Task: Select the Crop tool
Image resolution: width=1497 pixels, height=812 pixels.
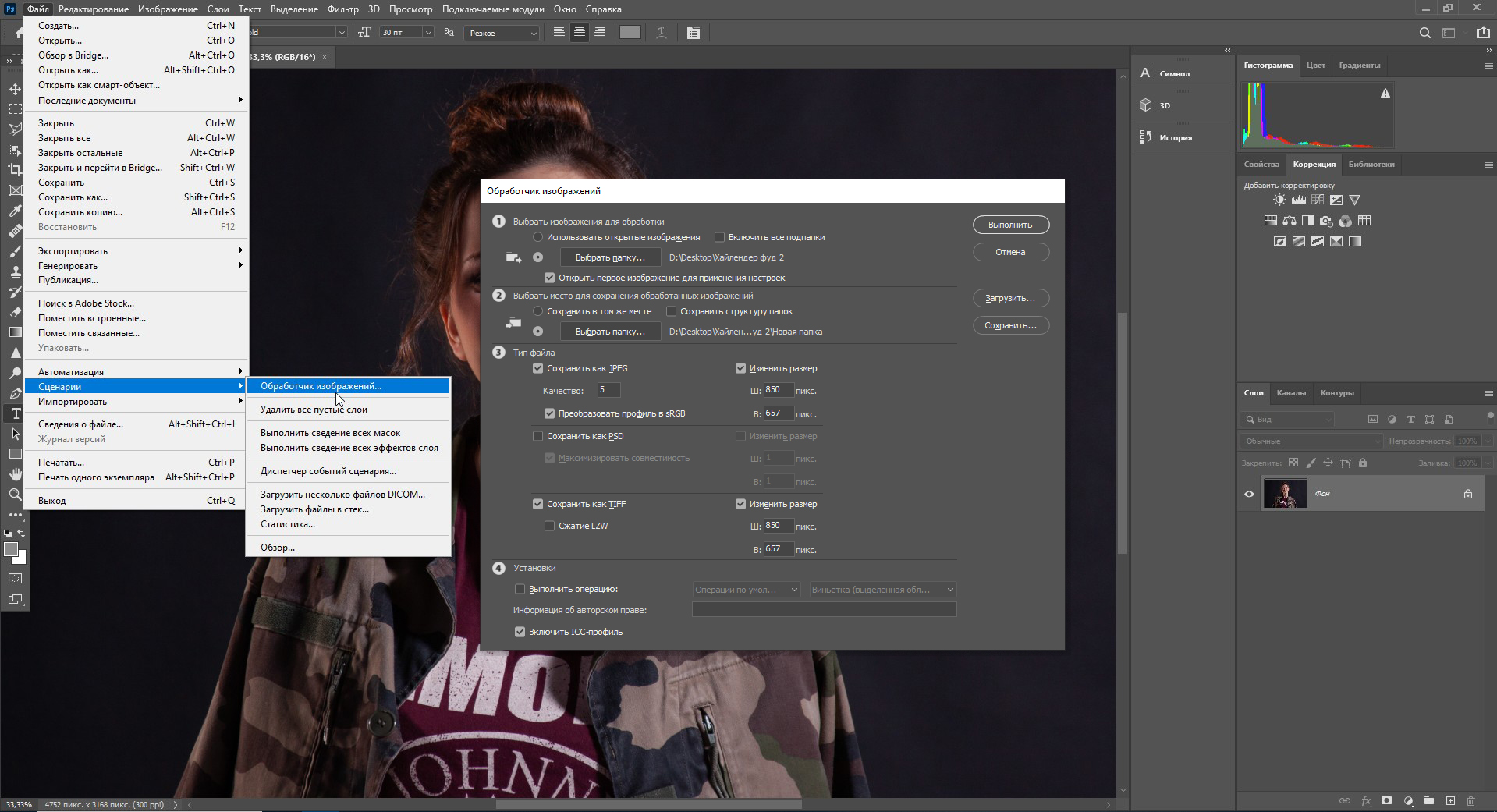Action: [x=15, y=169]
